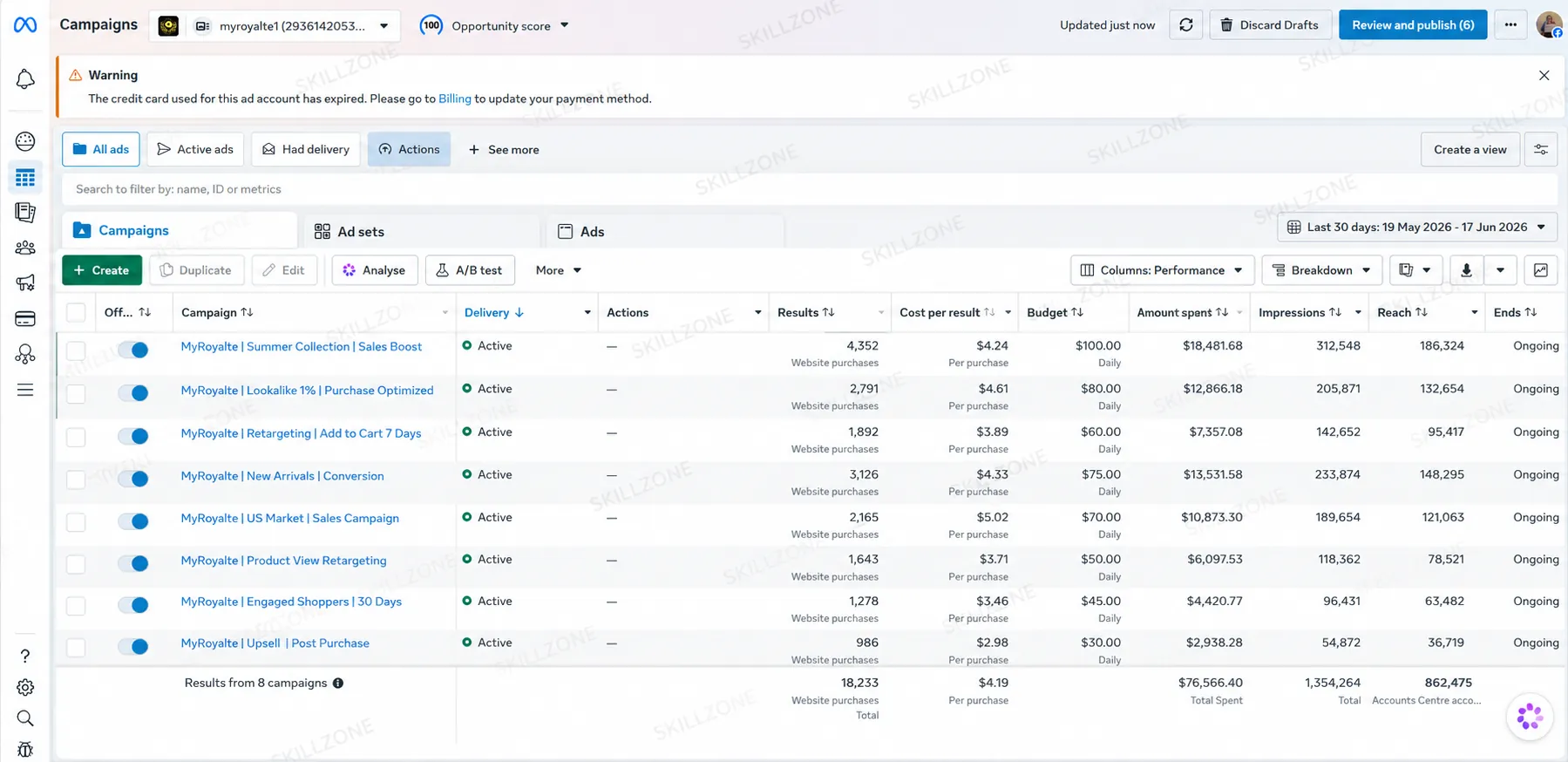Refresh the campaign data
Screen dimensions: 1568x762
coord(1186,25)
